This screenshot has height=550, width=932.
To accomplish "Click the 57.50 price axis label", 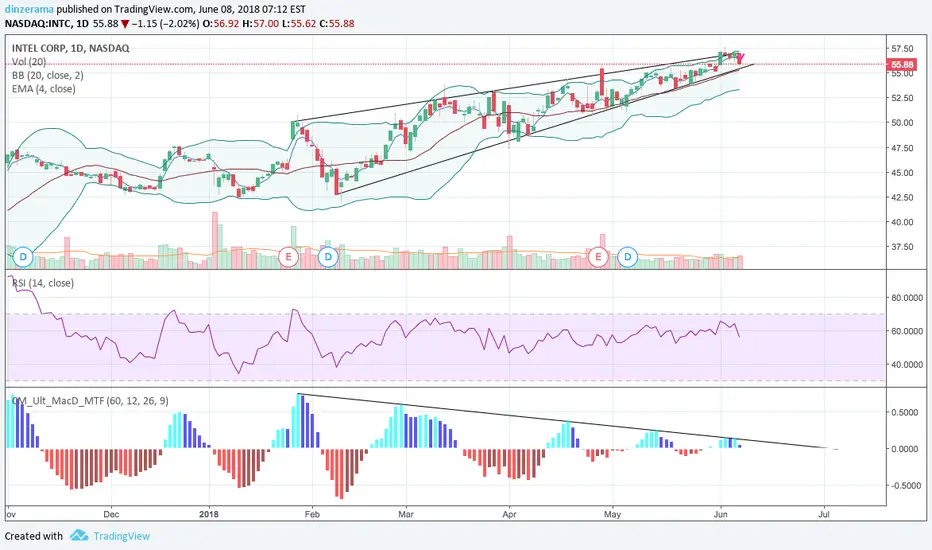I will (x=902, y=49).
